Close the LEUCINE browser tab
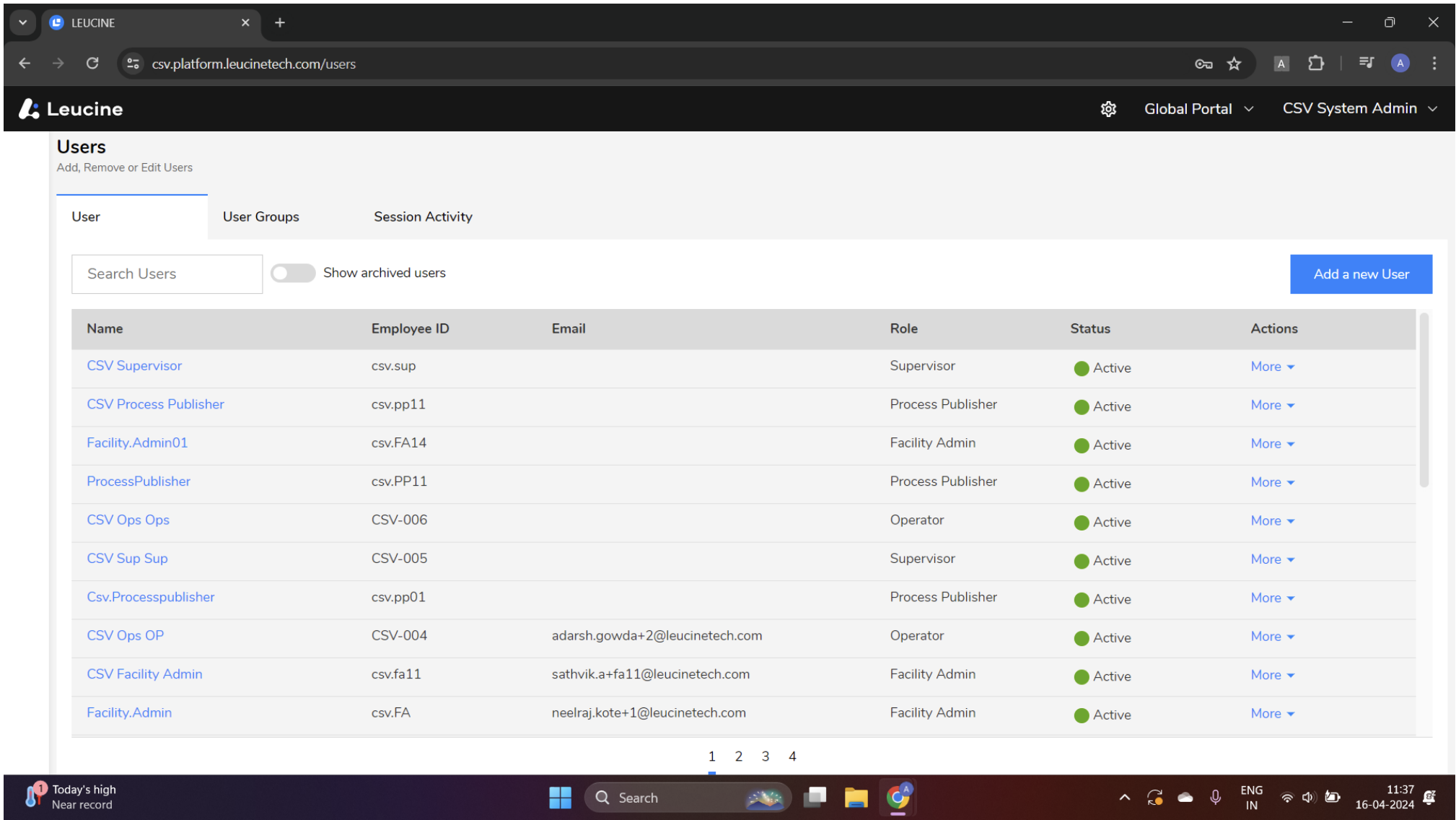1456x820 pixels. tap(245, 22)
